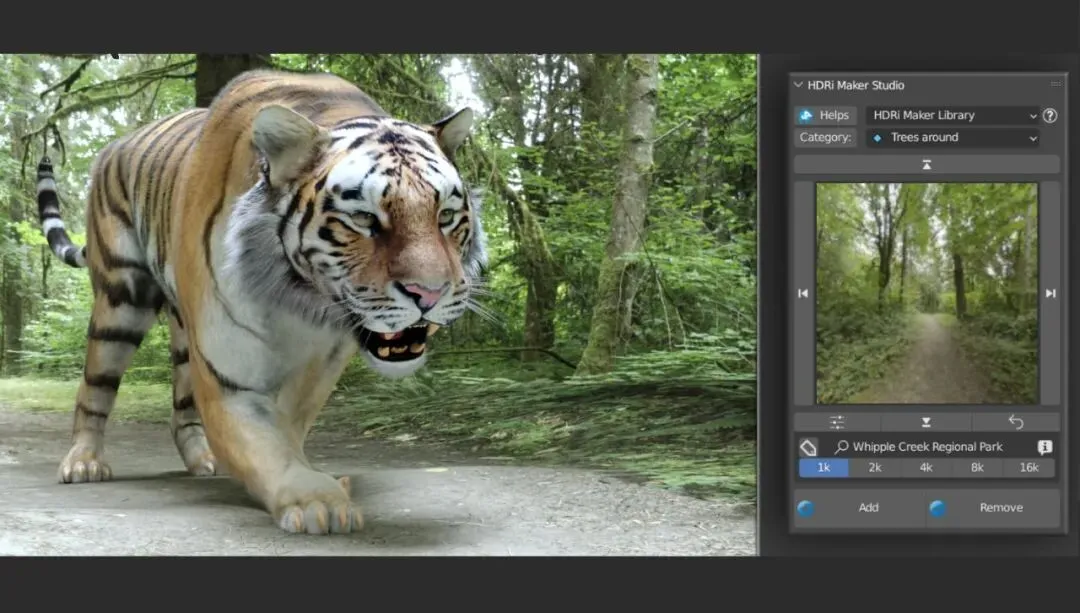This screenshot has width=1080, height=613.
Task: Choose the 4k resolution option
Action: tap(926, 468)
